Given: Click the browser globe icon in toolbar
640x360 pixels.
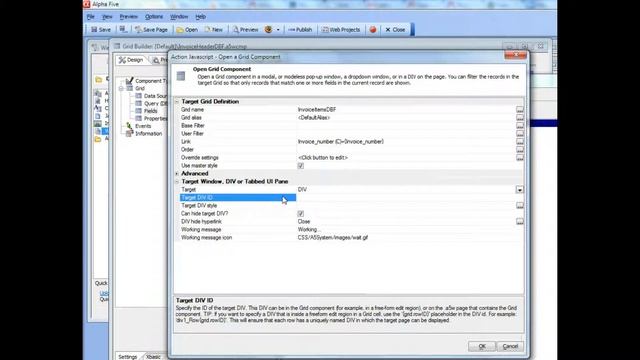Looking at the screenshot, I should pos(268,30).
